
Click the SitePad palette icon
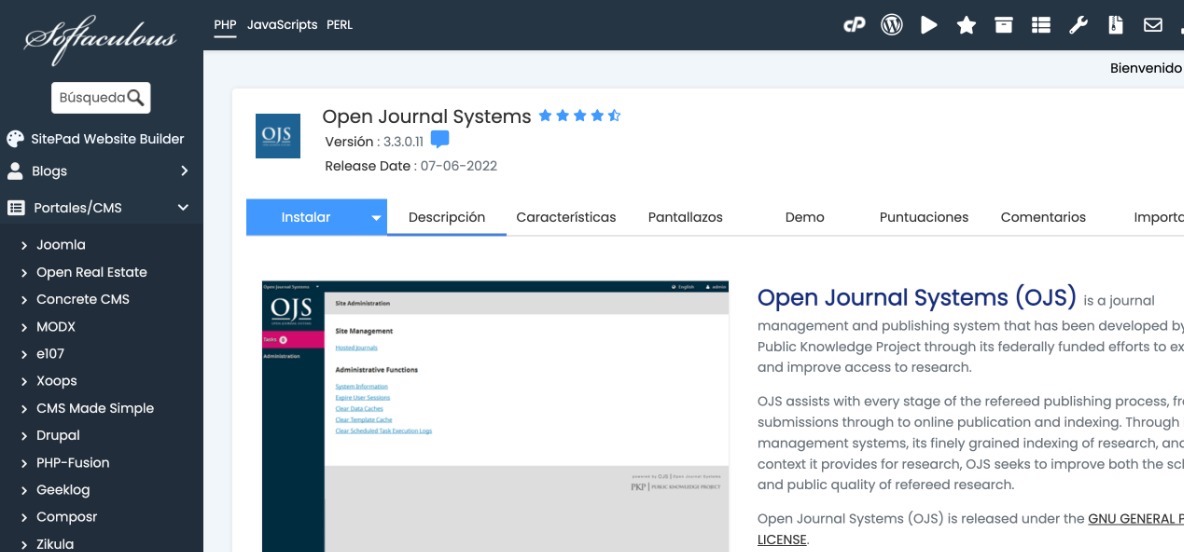15,139
